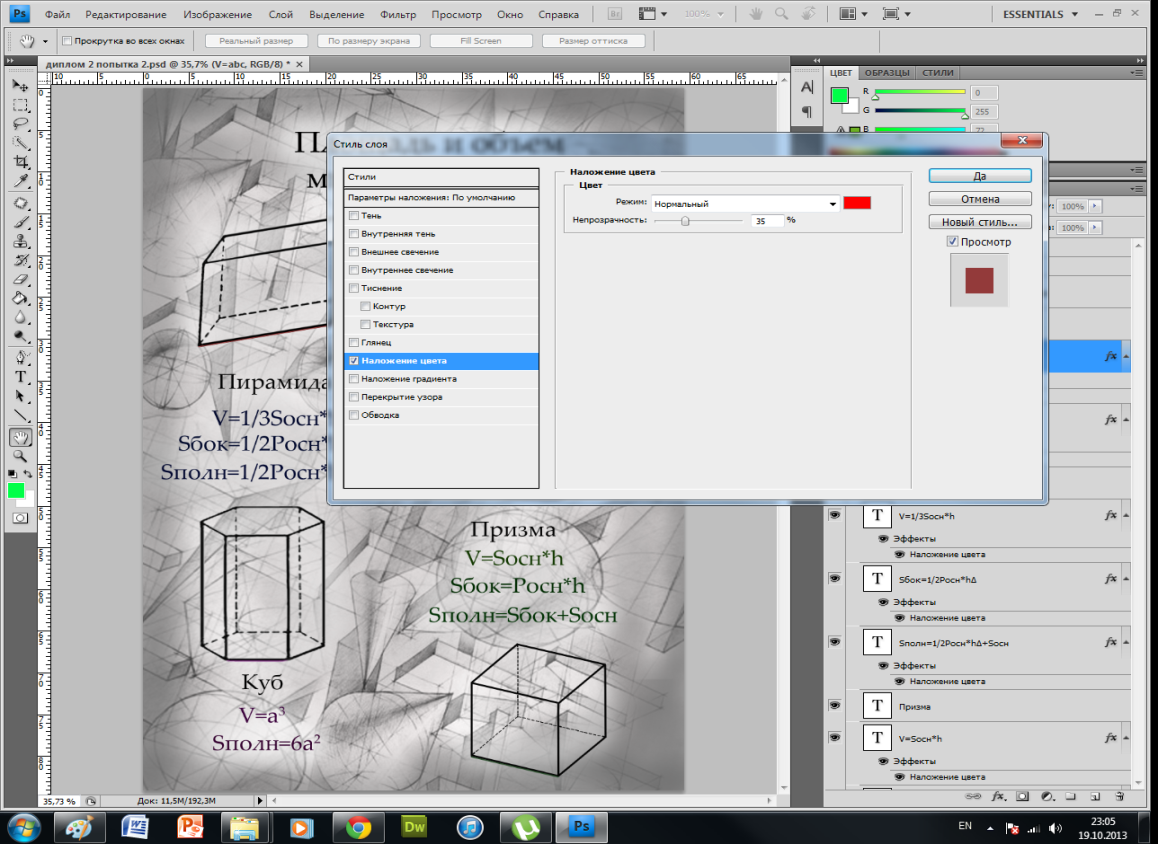Select the Clone Stamp tool

point(20,241)
